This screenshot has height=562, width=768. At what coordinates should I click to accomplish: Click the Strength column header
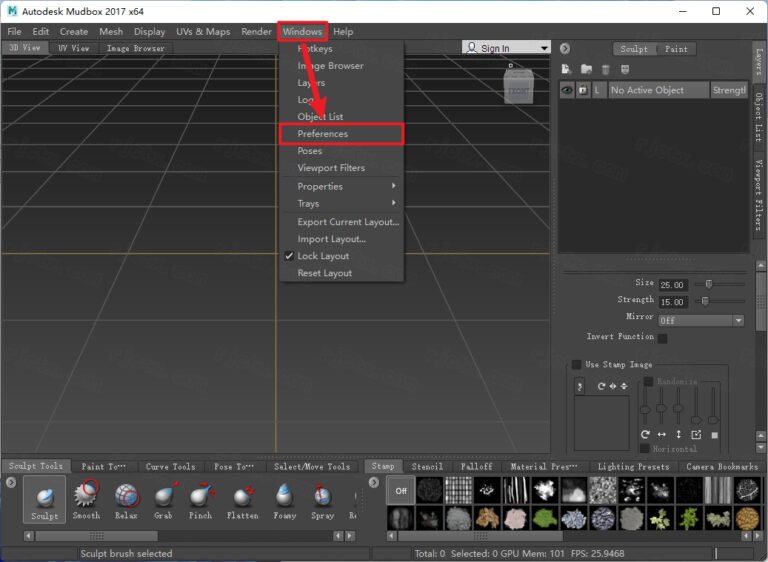pyautogui.click(x=729, y=90)
